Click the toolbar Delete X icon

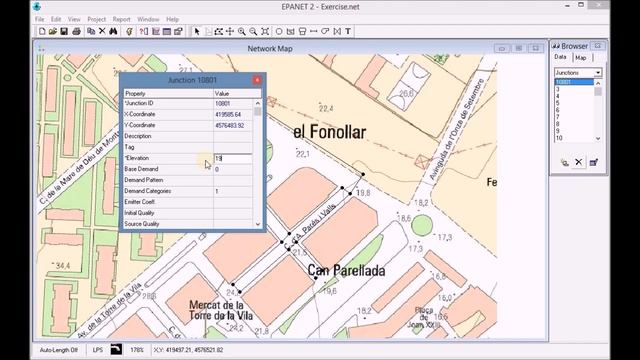coord(102,31)
